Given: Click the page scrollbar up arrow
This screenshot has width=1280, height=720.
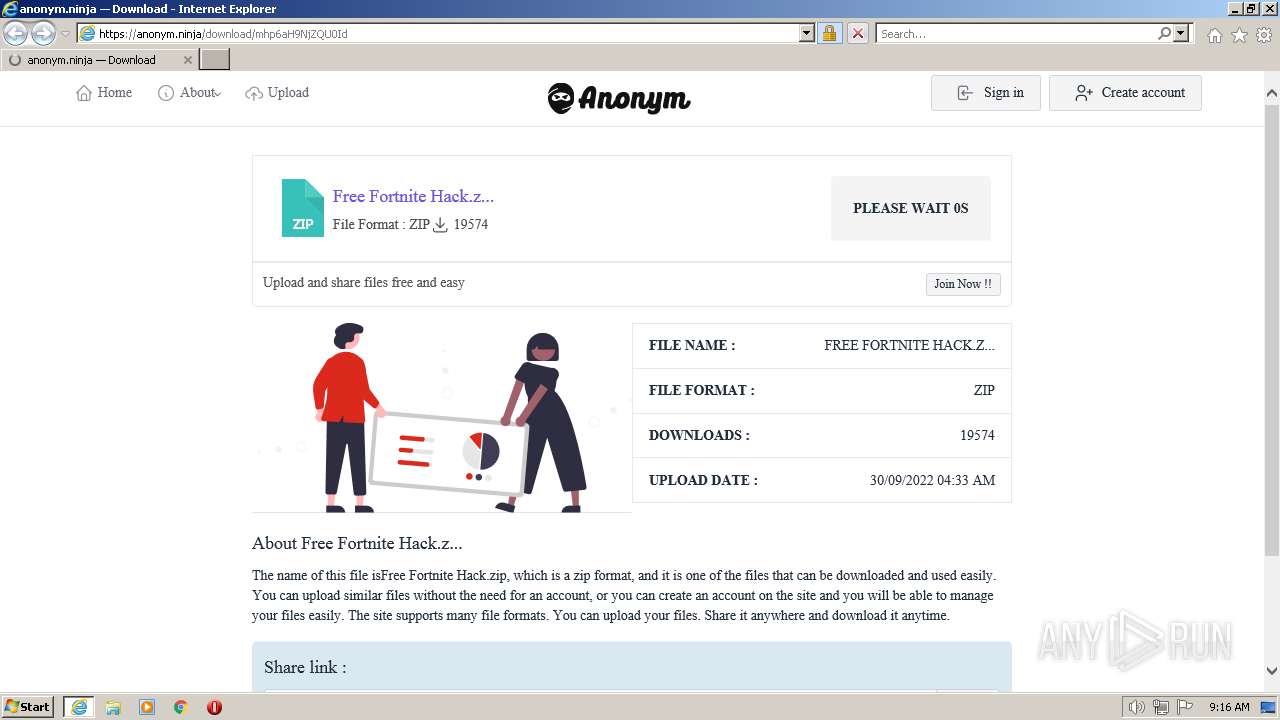Looking at the screenshot, I should pyautogui.click(x=1272, y=93).
